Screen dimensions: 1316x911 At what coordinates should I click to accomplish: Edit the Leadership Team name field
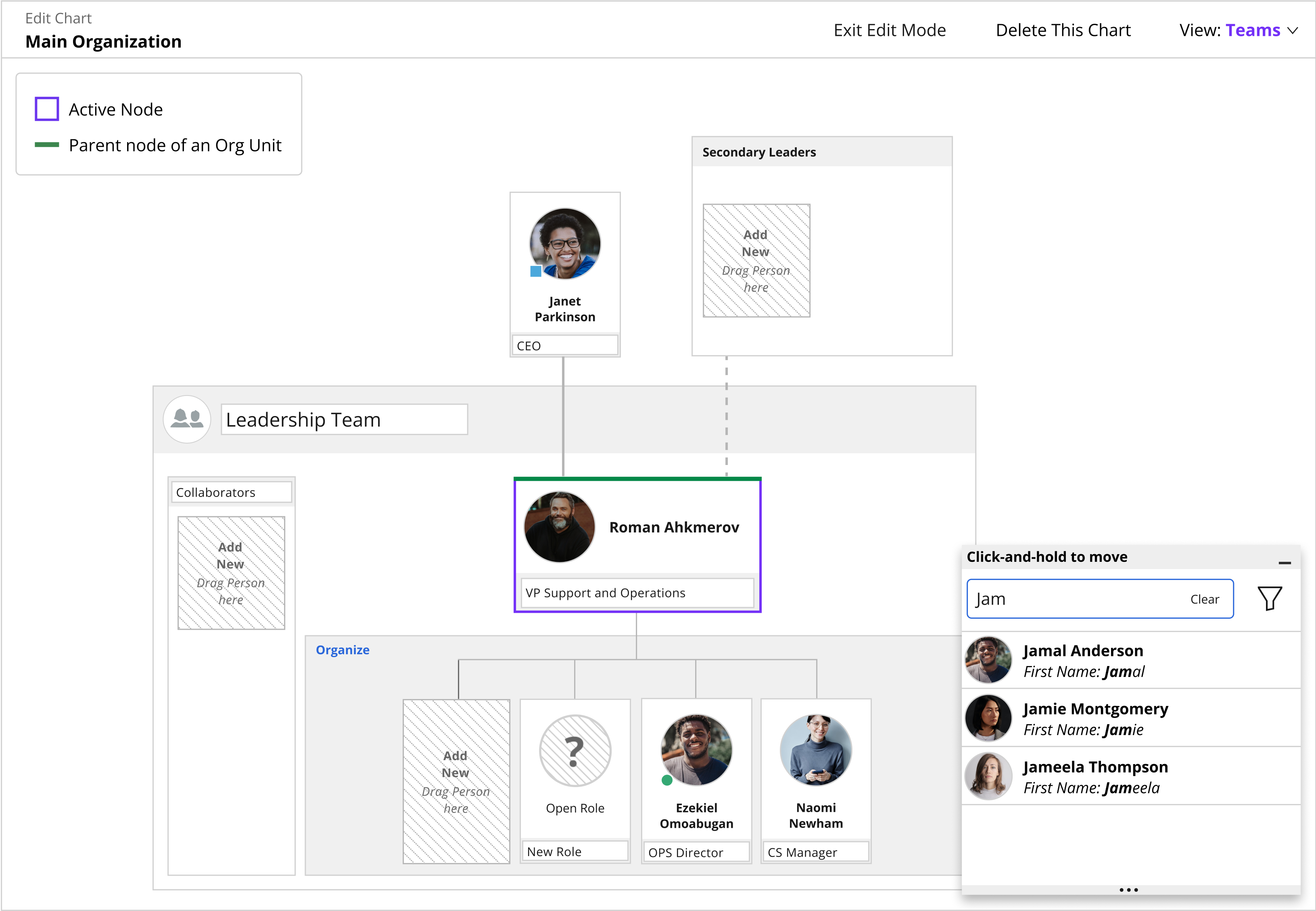click(344, 419)
